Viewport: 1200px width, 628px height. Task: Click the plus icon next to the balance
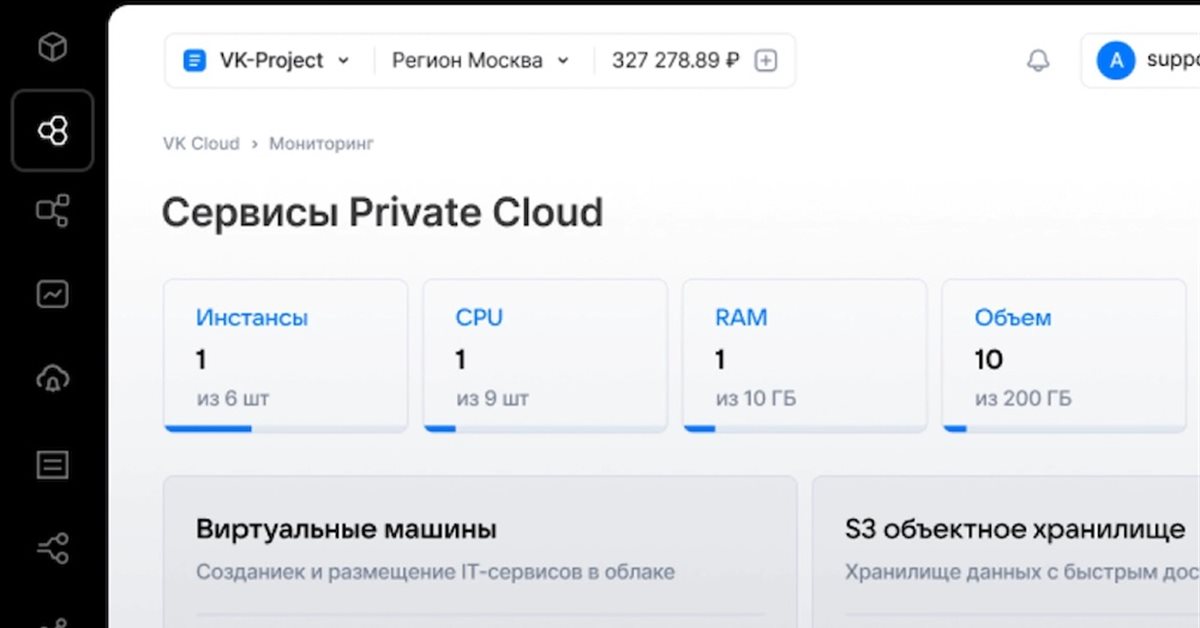(765, 60)
